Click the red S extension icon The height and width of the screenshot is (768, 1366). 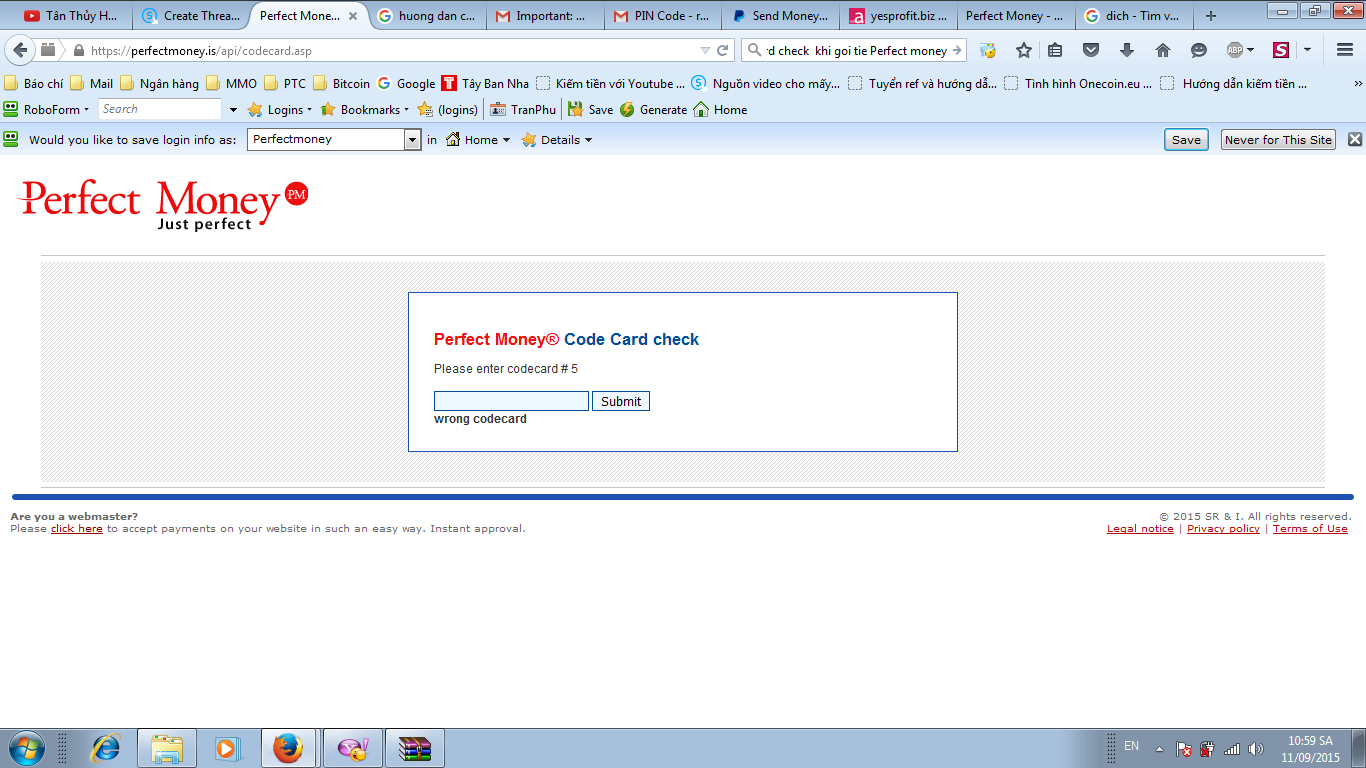click(x=1281, y=50)
